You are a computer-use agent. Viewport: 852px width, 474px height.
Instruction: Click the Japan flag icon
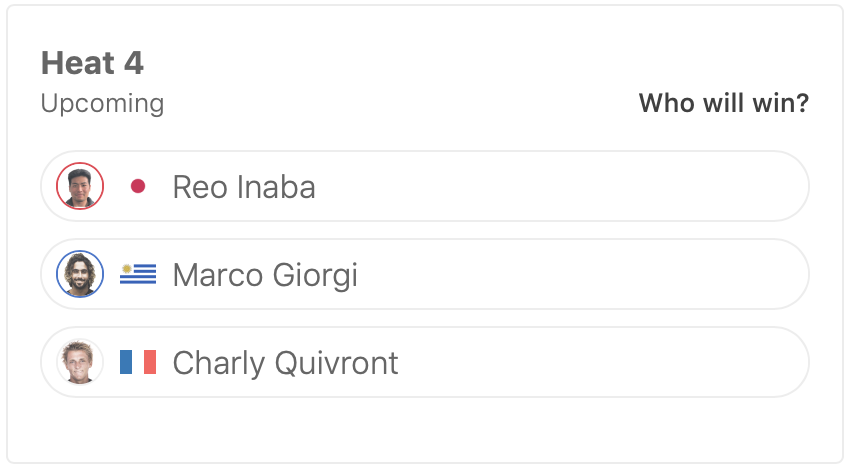tap(138, 186)
